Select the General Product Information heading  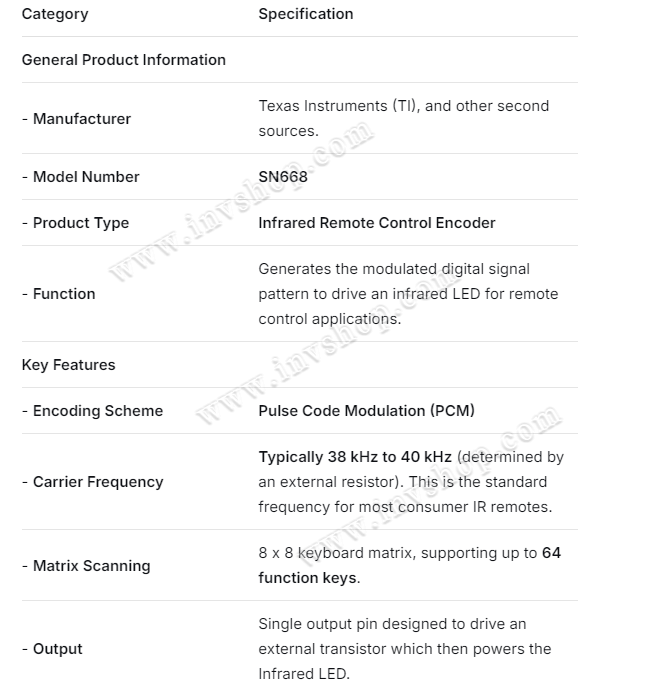pos(123,60)
